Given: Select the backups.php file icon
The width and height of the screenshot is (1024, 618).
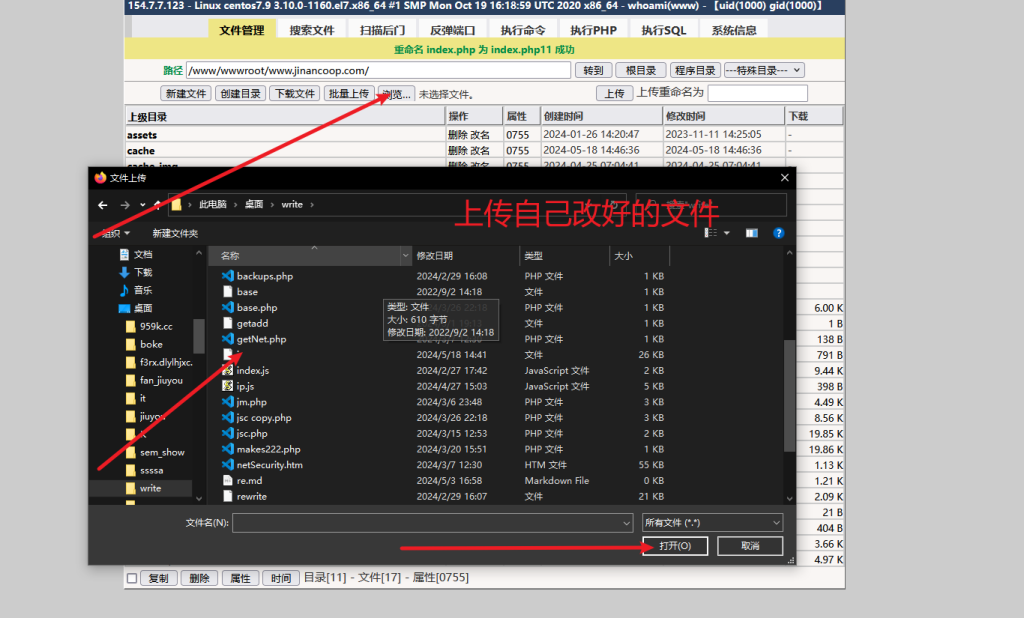Looking at the screenshot, I should coord(227,276).
